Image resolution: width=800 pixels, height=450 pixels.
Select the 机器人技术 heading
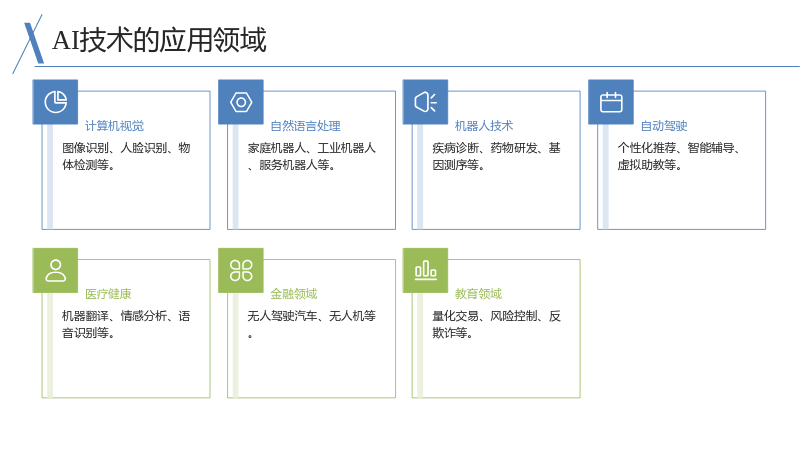484,126
